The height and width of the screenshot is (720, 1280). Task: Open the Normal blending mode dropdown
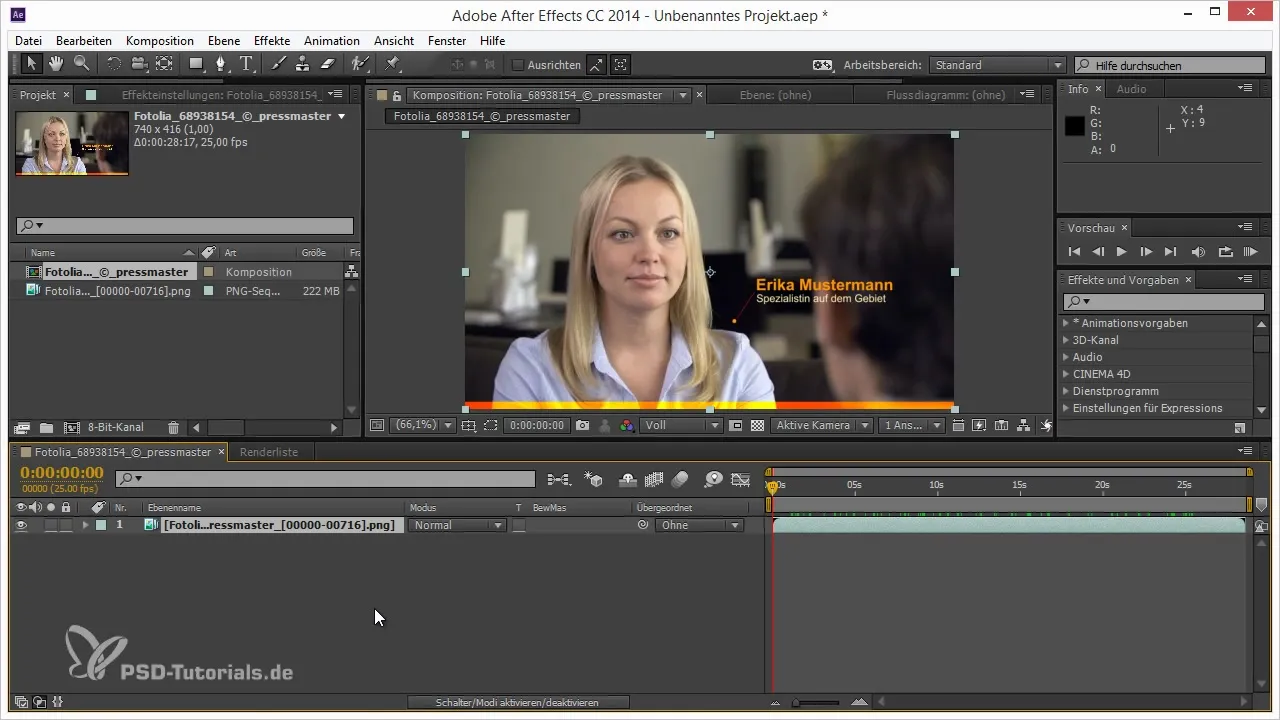(458, 525)
